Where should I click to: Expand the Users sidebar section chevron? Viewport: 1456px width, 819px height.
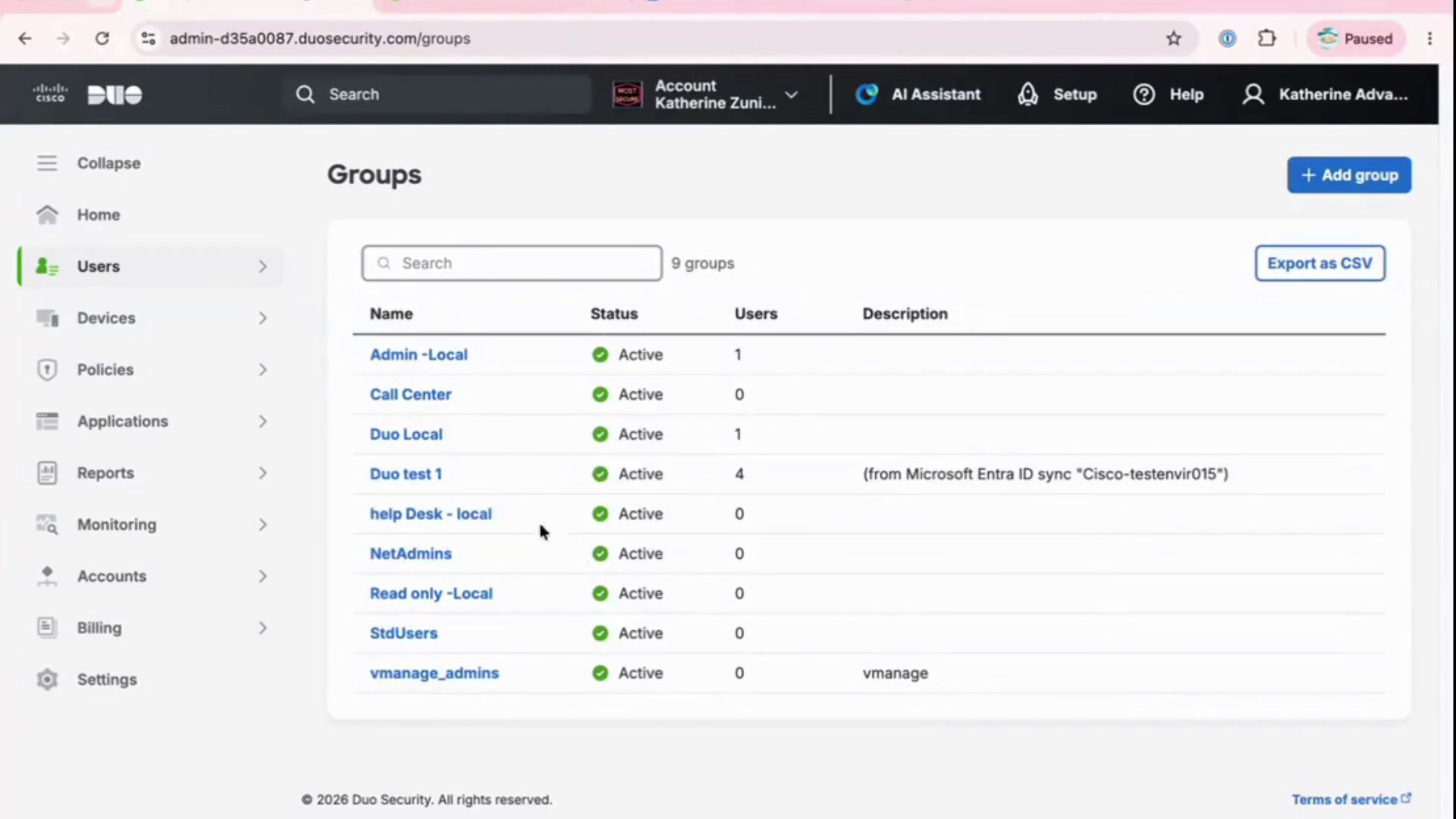262,266
